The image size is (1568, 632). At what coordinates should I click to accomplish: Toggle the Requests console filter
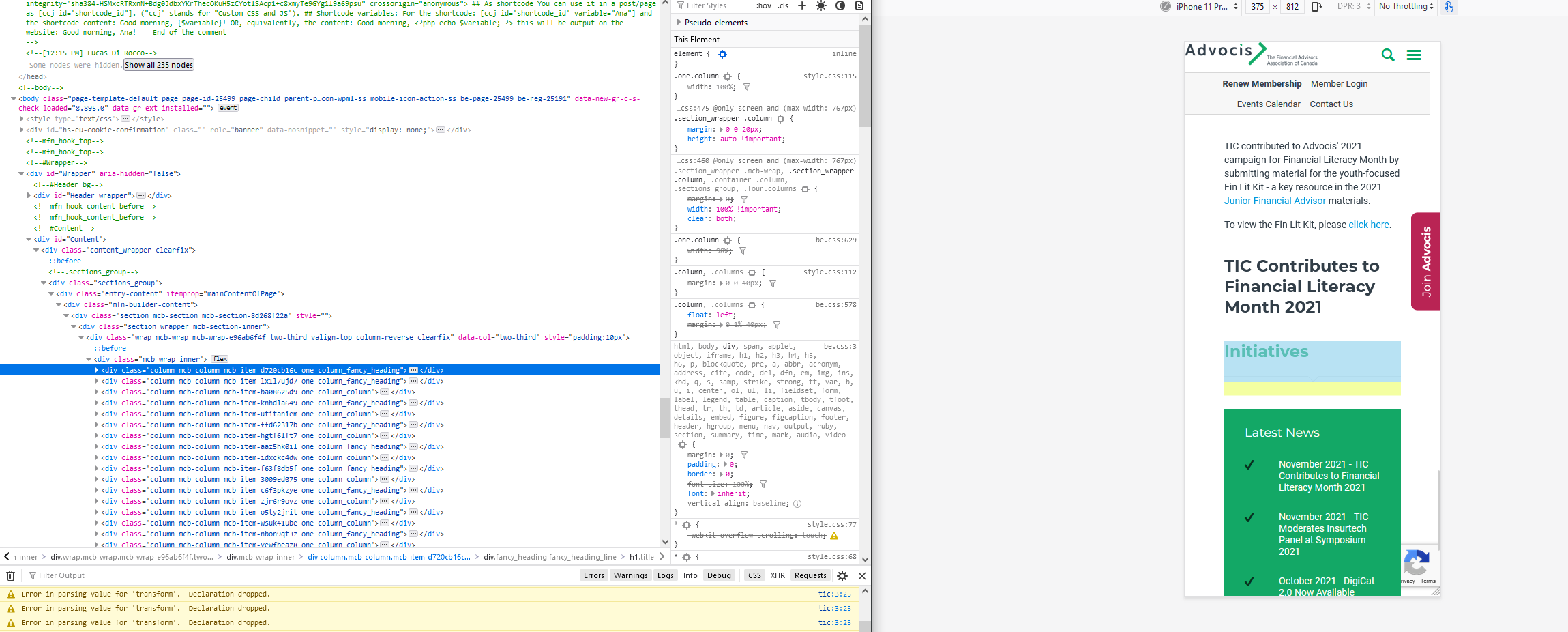click(x=810, y=576)
